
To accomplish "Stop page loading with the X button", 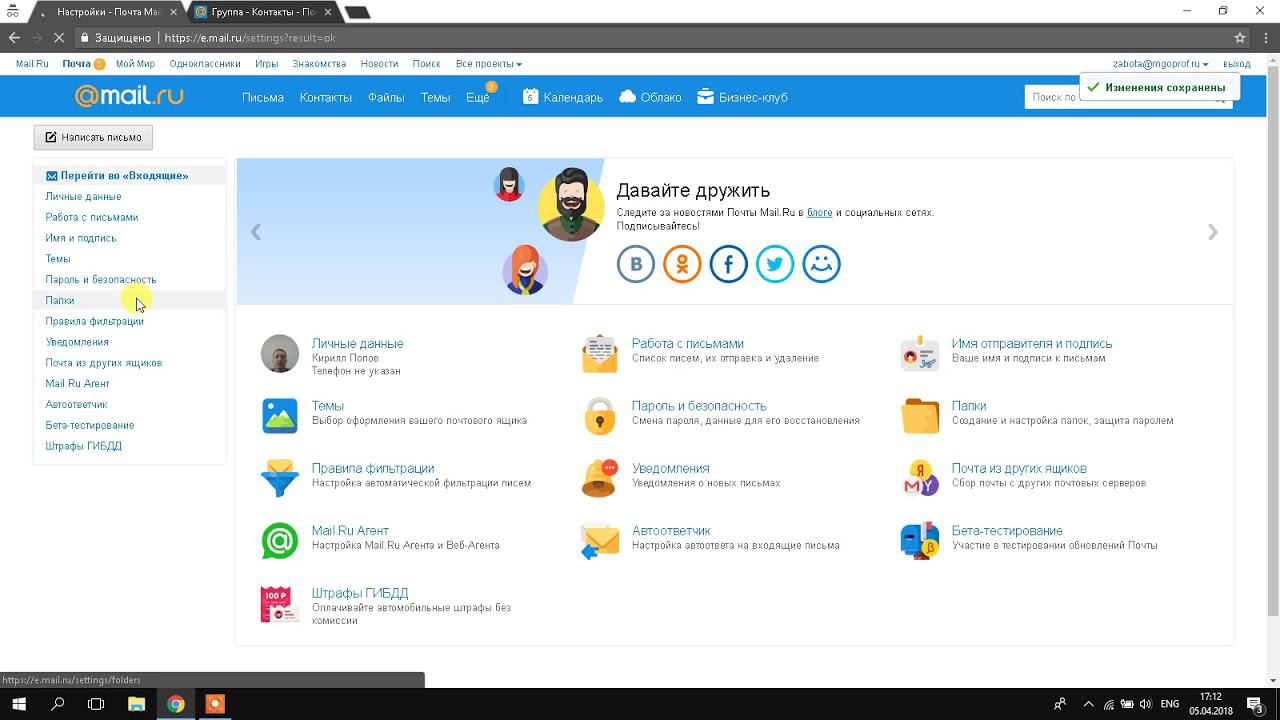I will pos(58,38).
